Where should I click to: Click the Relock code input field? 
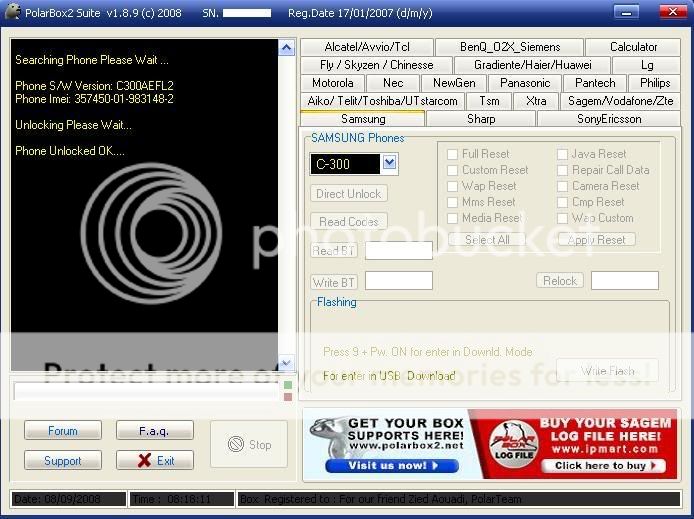click(x=625, y=281)
